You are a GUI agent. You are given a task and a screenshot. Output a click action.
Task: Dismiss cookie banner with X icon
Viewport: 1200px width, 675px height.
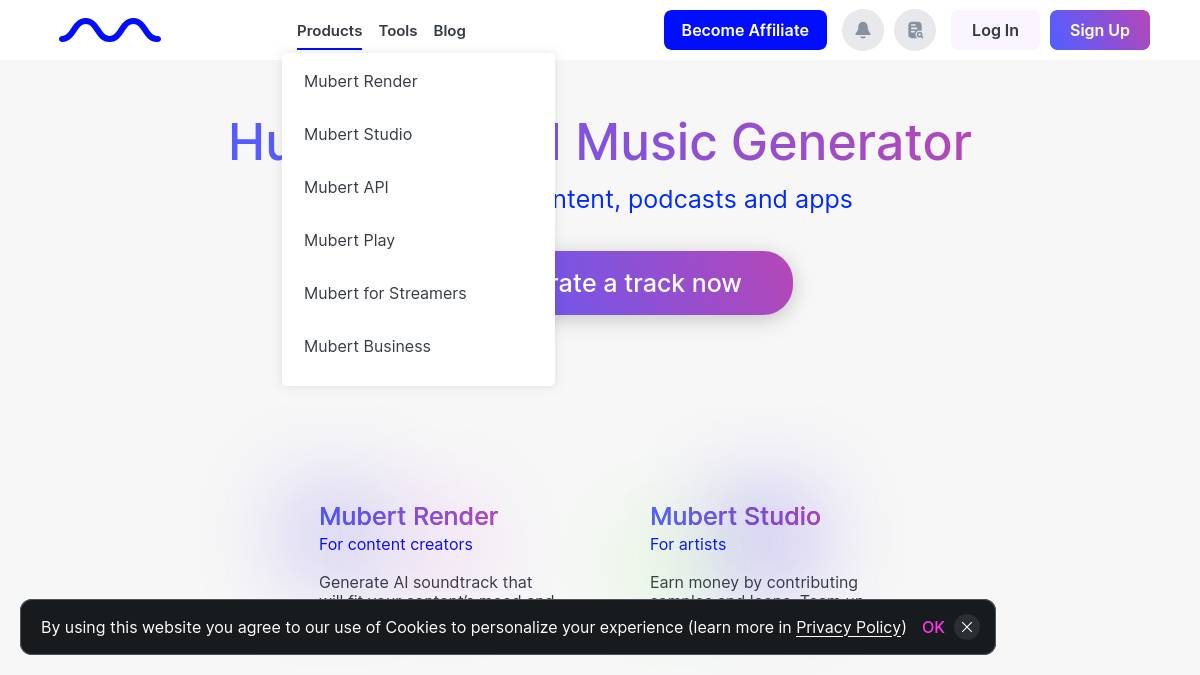coord(966,627)
